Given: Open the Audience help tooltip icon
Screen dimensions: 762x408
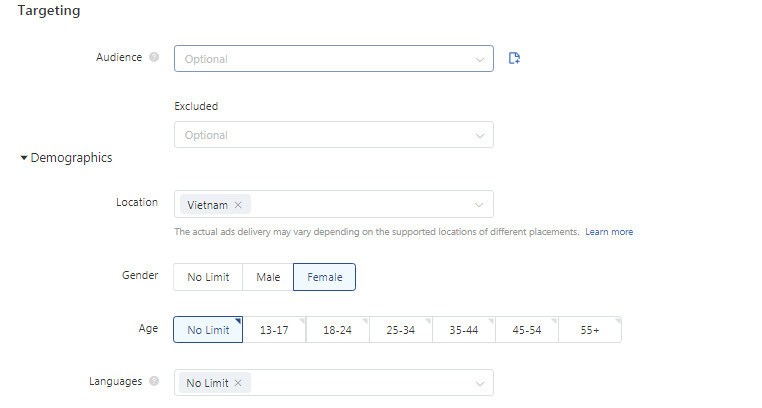Looking at the screenshot, I should (x=154, y=57).
